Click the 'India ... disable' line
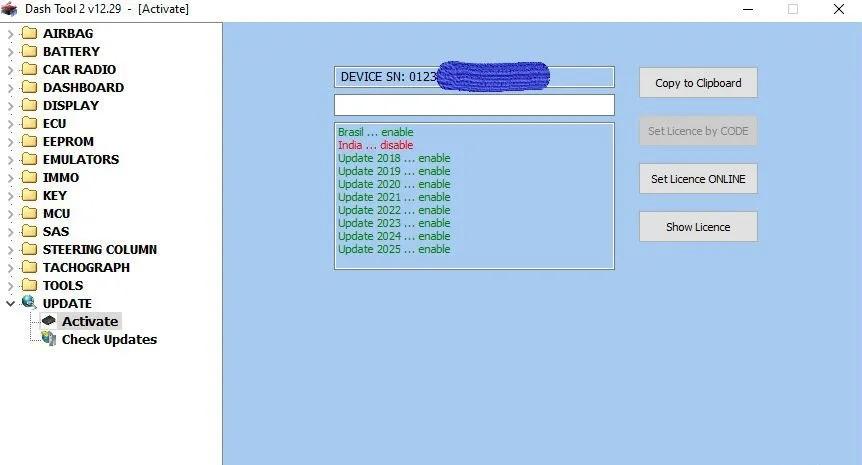The width and height of the screenshot is (862, 465). coord(375,145)
